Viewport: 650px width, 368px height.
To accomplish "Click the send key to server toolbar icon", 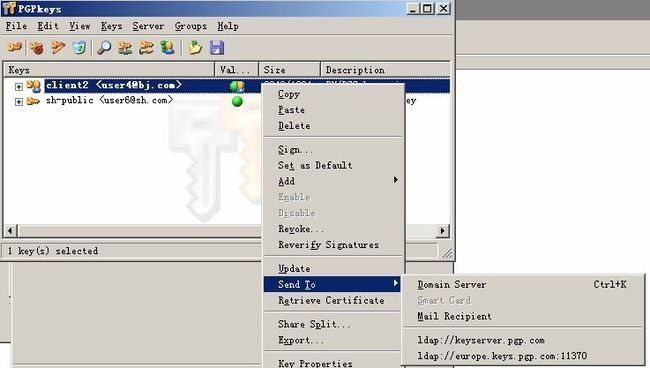I will [125, 48].
